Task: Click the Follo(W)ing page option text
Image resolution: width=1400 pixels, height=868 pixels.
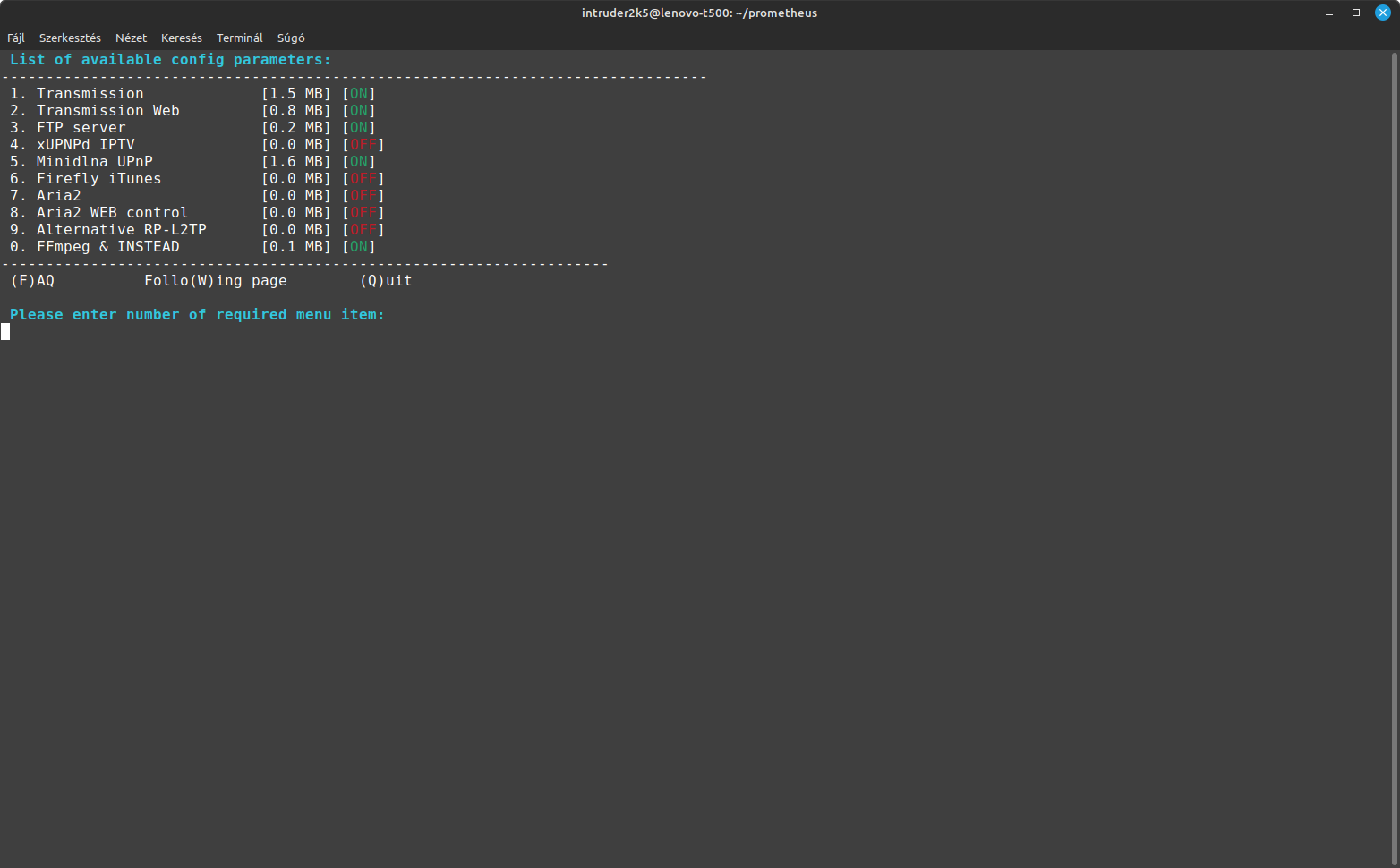Action: pyautogui.click(x=216, y=281)
